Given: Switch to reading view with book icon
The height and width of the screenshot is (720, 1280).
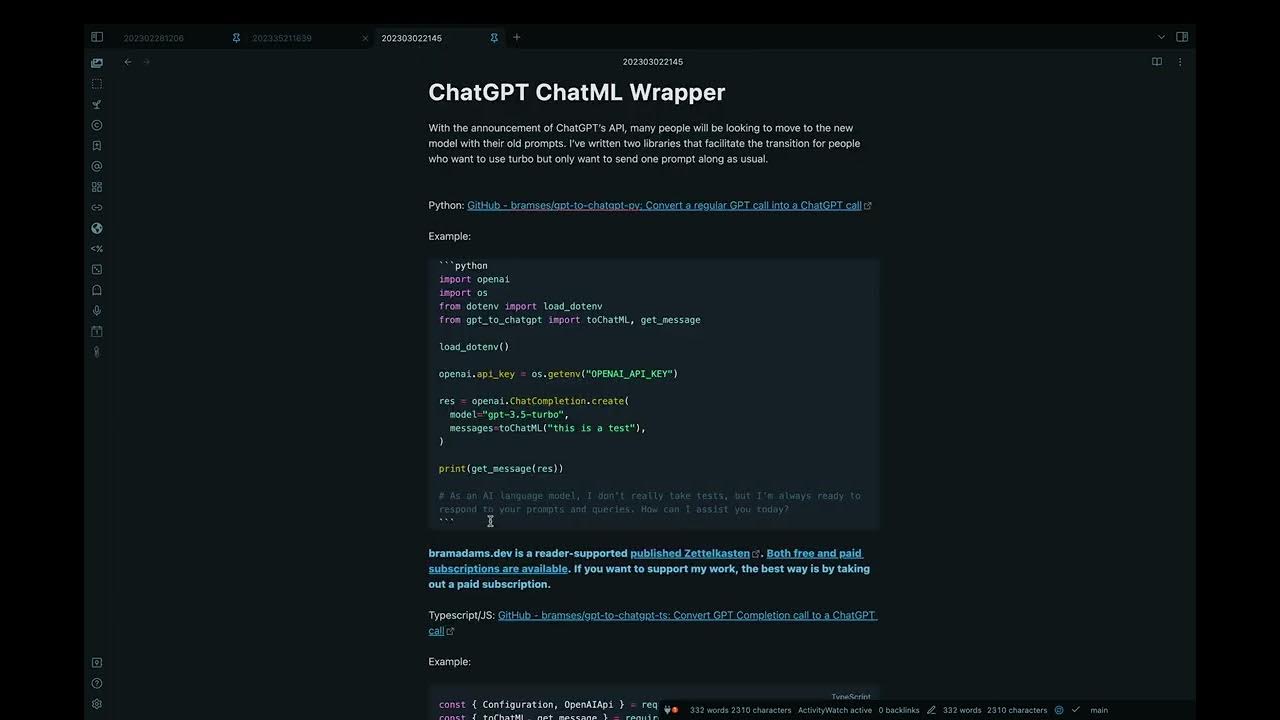Looking at the screenshot, I should click(x=1157, y=62).
